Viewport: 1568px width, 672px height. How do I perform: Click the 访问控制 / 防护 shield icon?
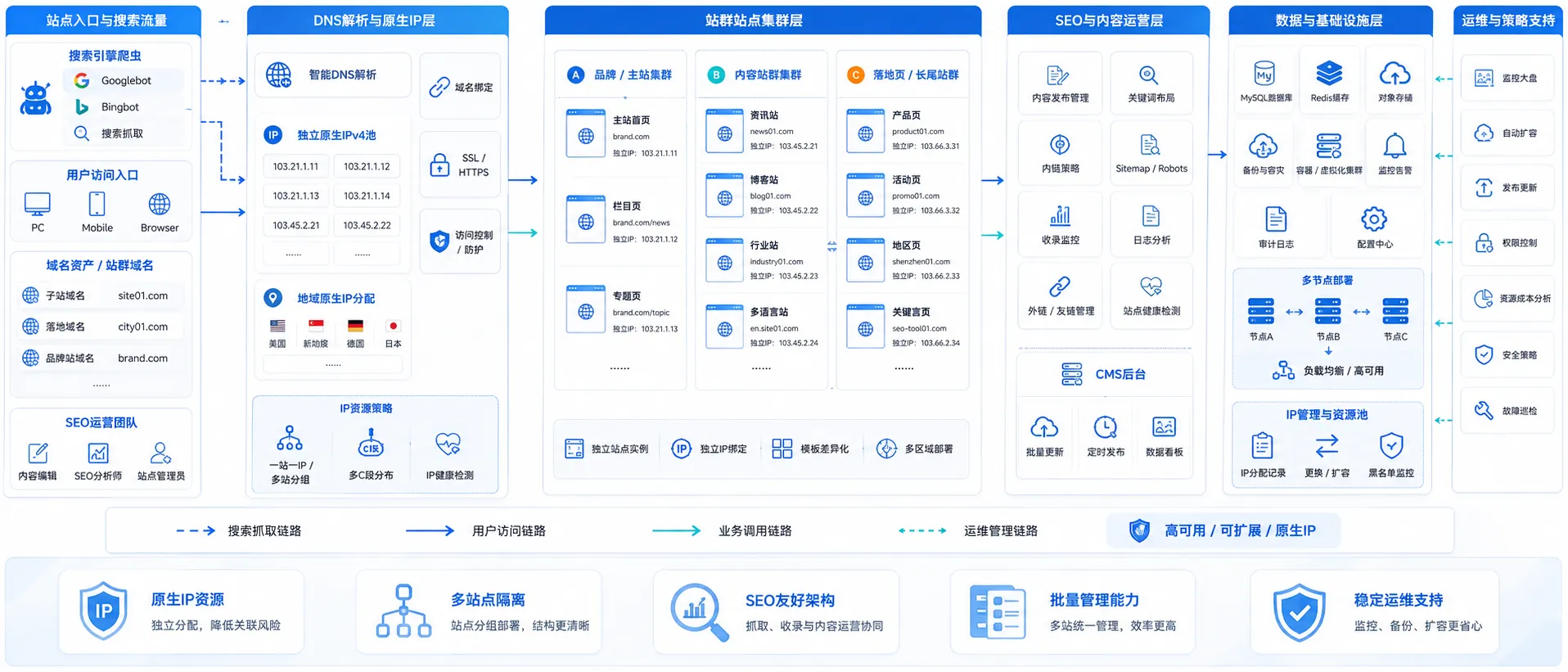pos(439,241)
